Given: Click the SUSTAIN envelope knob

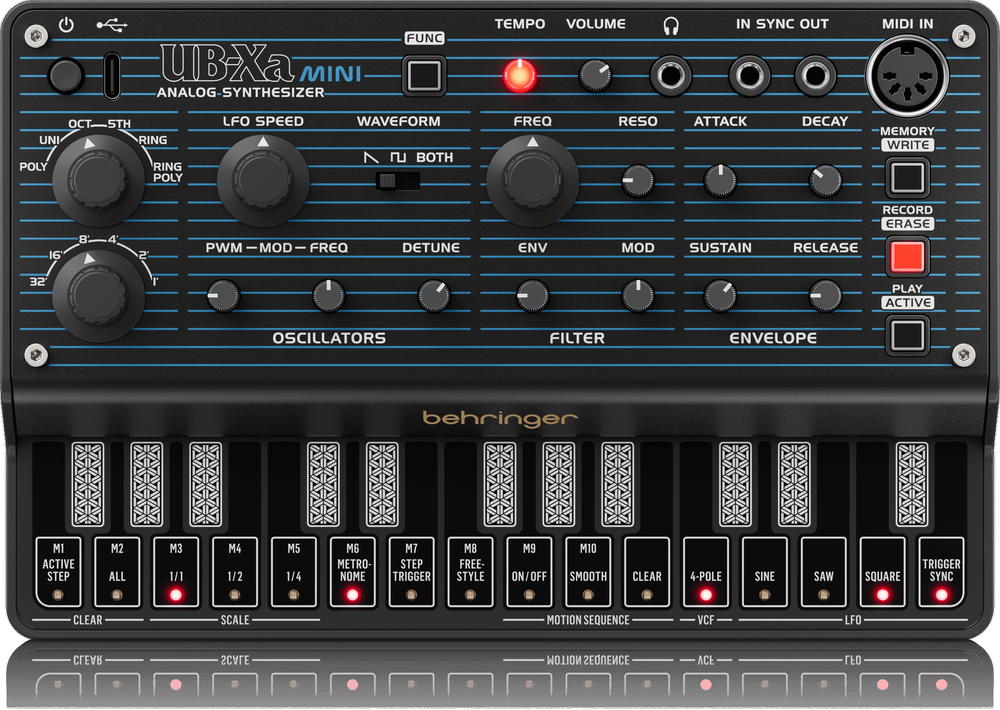Looking at the screenshot, I should [718, 296].
